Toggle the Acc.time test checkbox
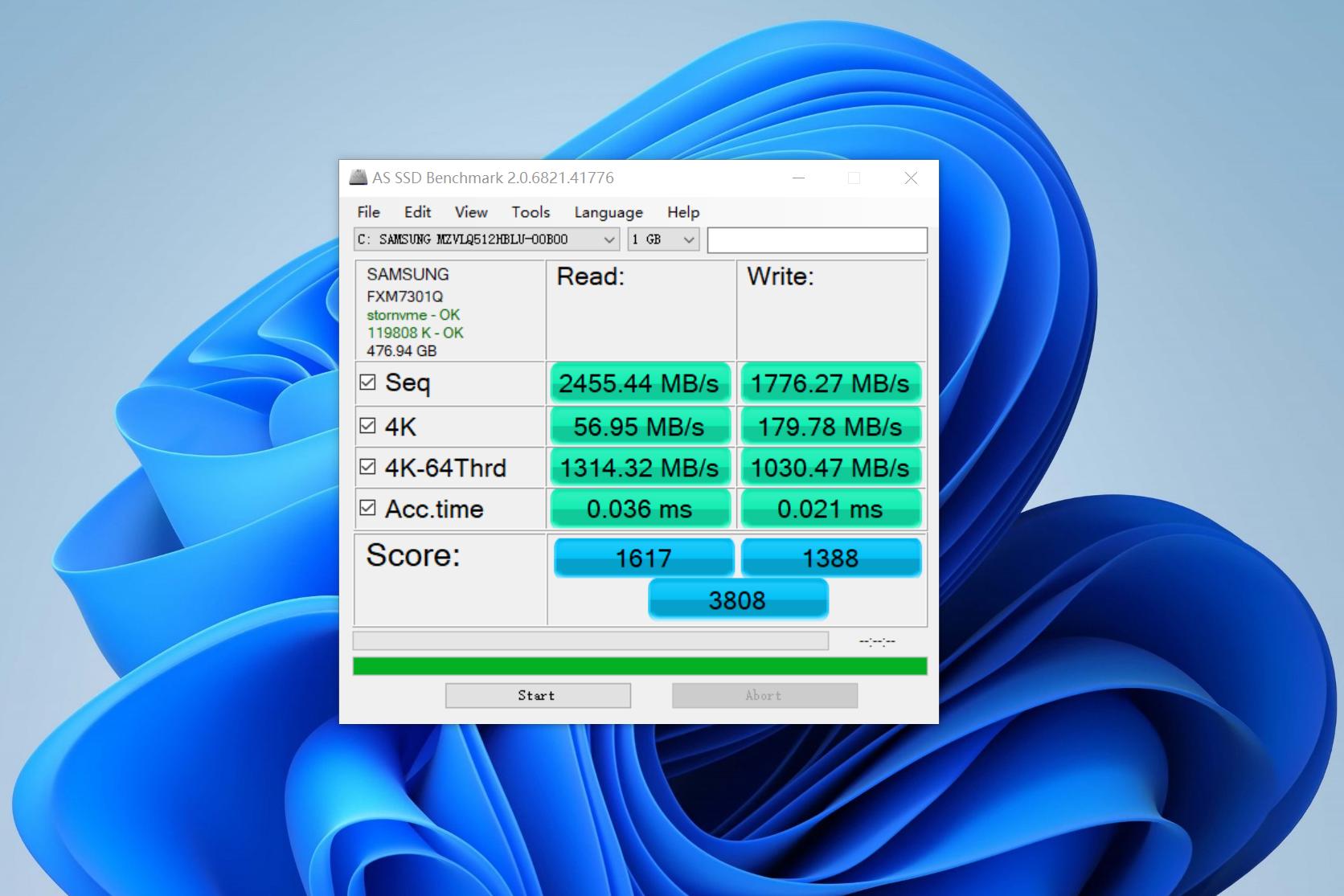 point(367,508)
